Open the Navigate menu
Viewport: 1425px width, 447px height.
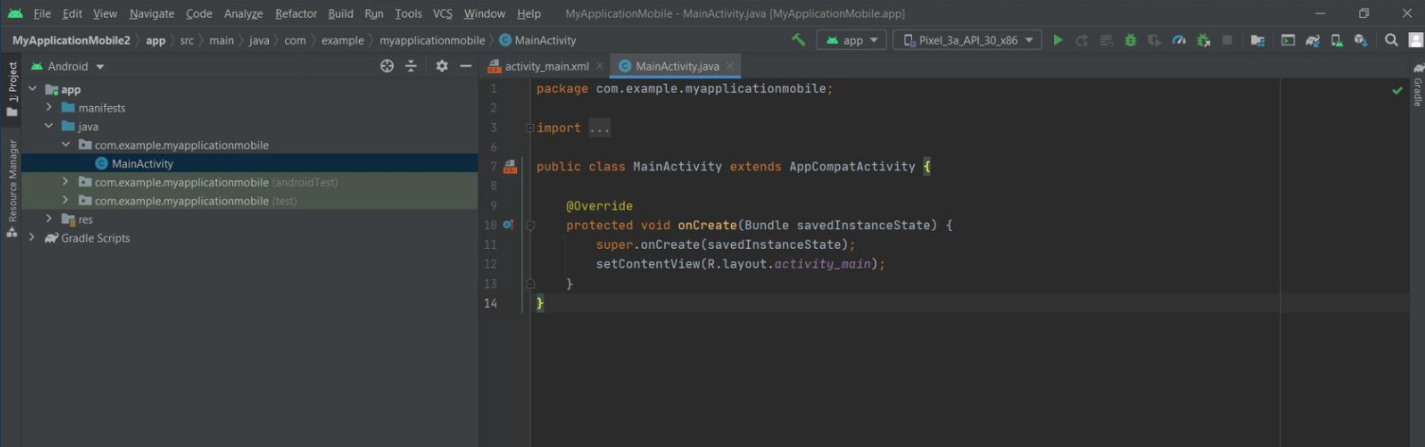click(x=152, y=14)
